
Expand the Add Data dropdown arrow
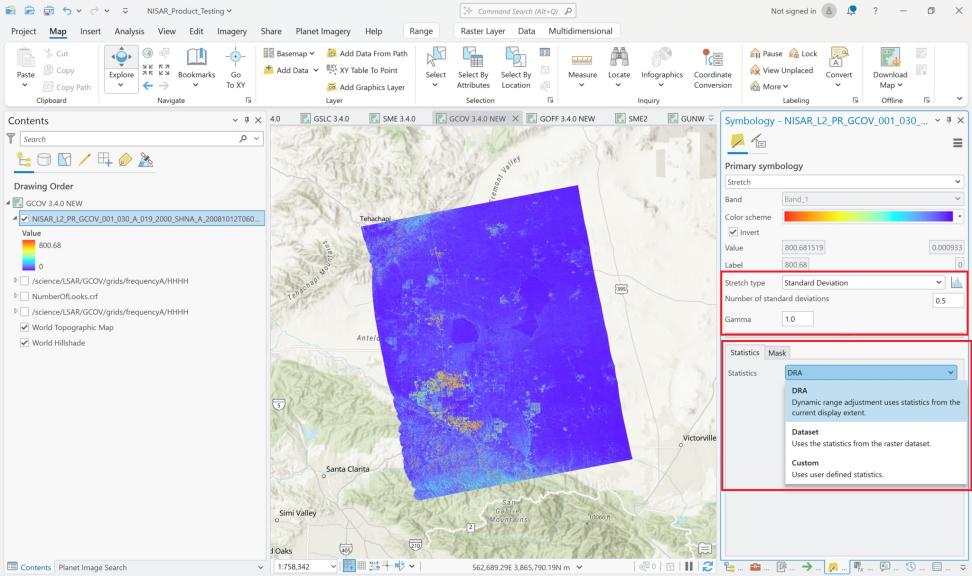(x=316, y=70)
